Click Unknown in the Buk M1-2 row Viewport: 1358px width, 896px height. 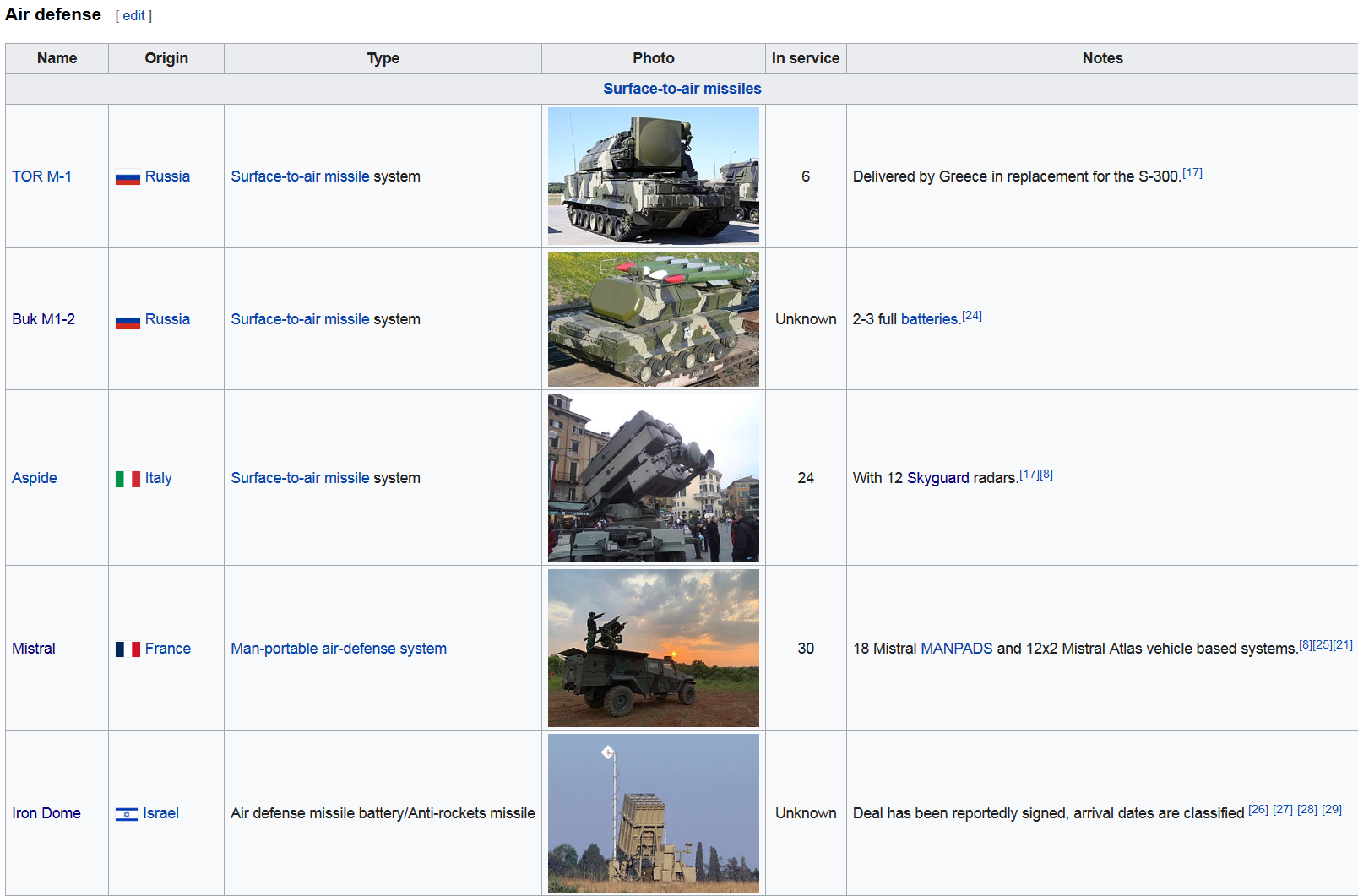point(806,319)
